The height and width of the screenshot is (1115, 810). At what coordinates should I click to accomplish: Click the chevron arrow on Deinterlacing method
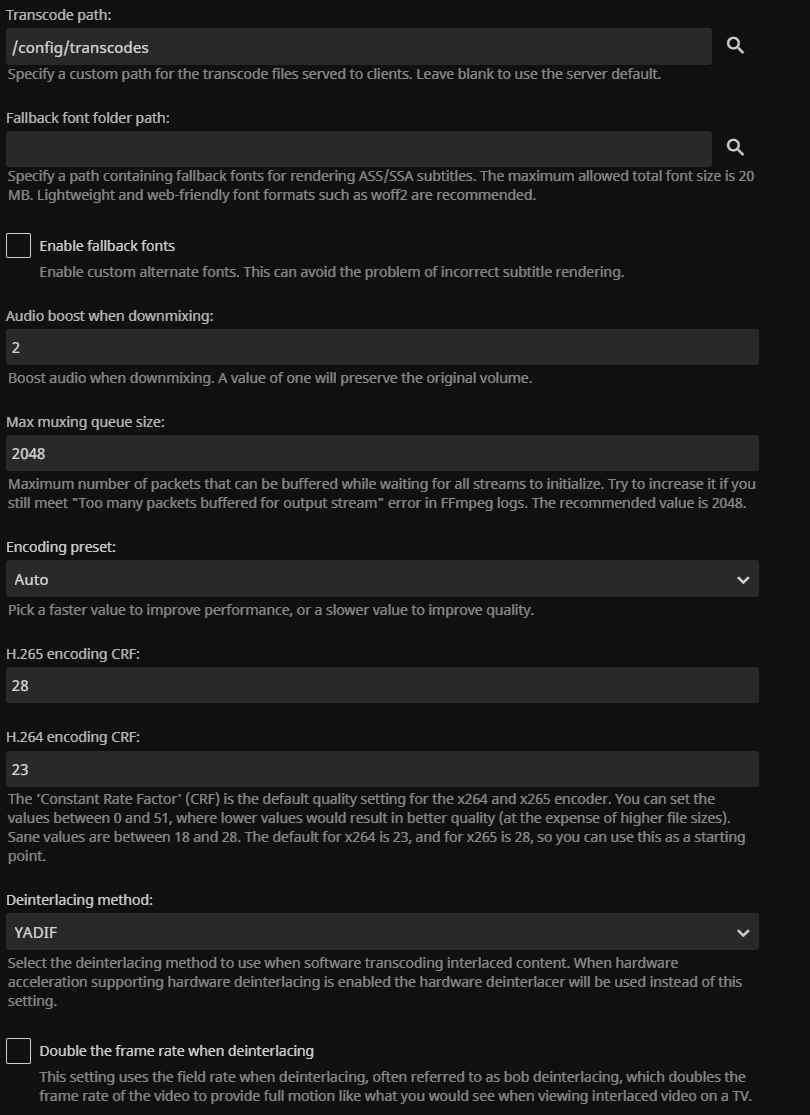click(742, 932)
